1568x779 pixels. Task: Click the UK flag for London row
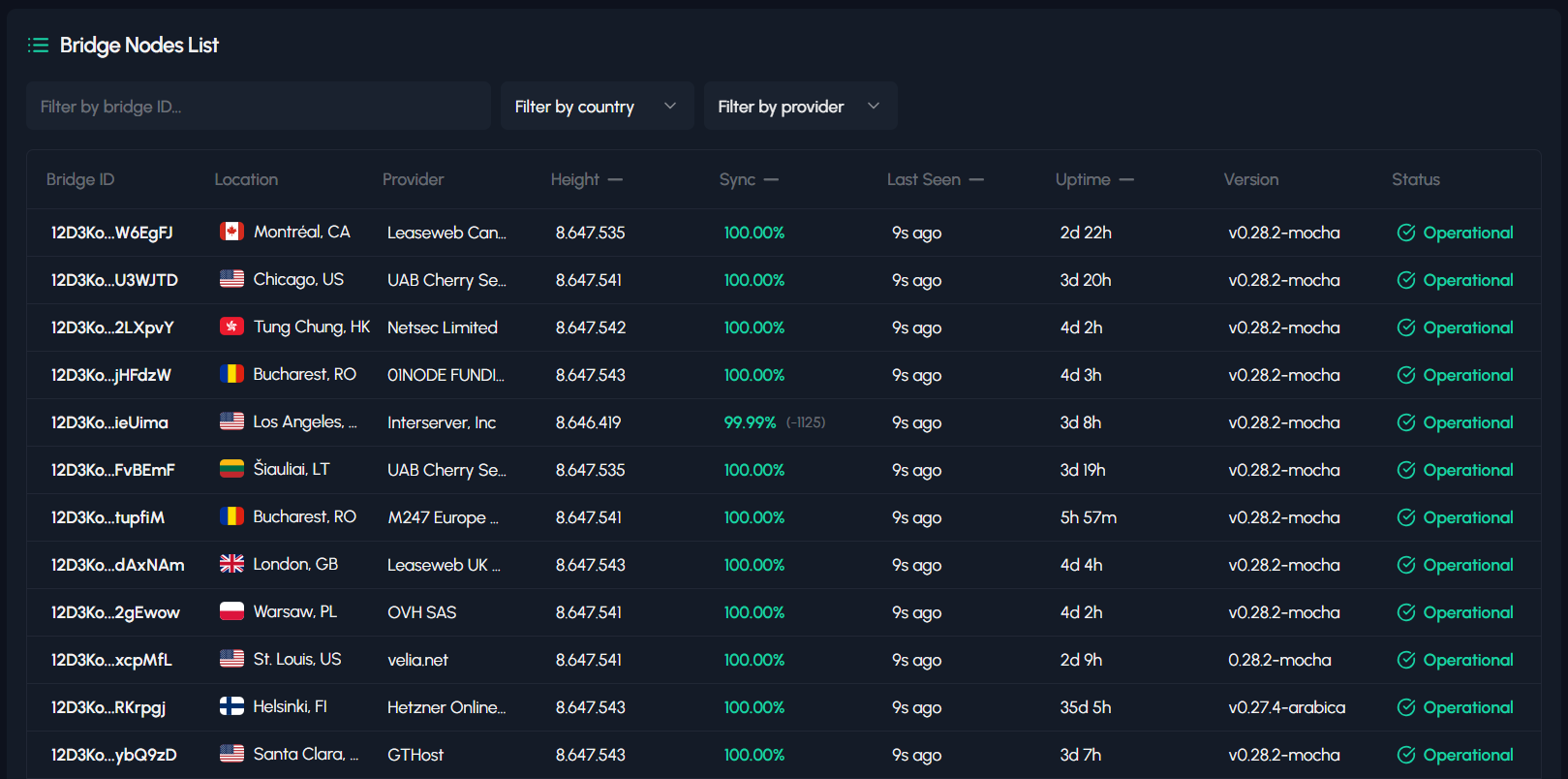[231, 564]
